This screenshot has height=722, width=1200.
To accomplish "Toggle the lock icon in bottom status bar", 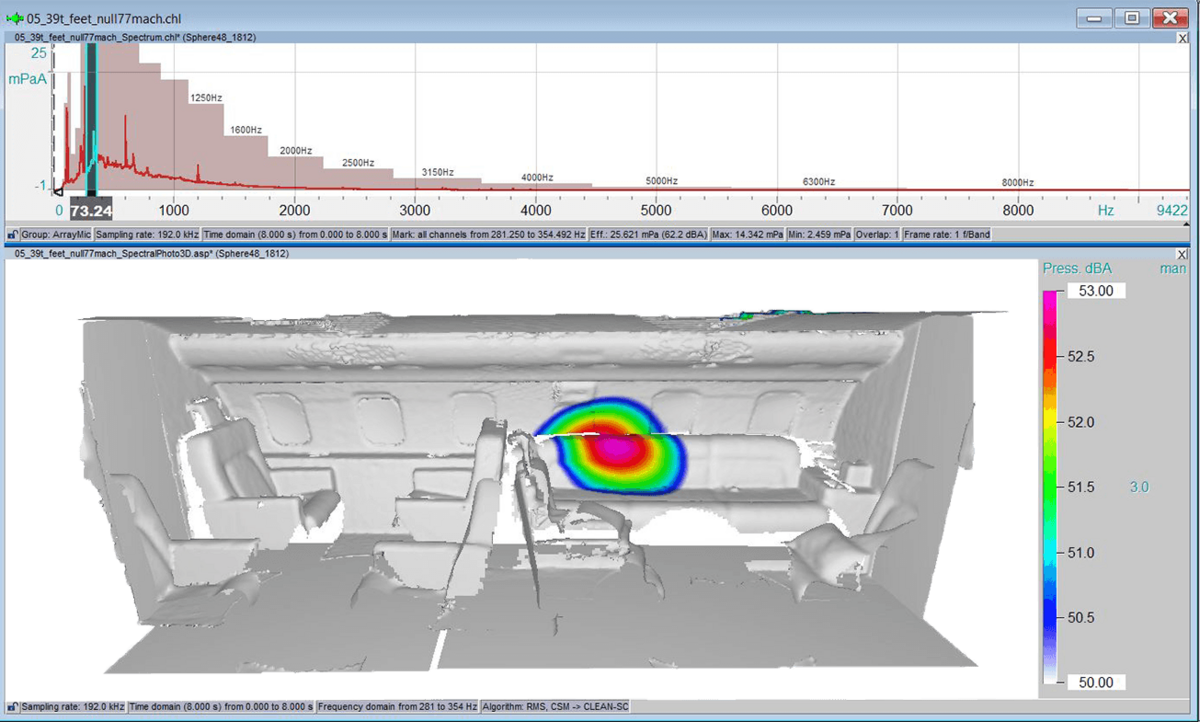I will pos(12,706).
